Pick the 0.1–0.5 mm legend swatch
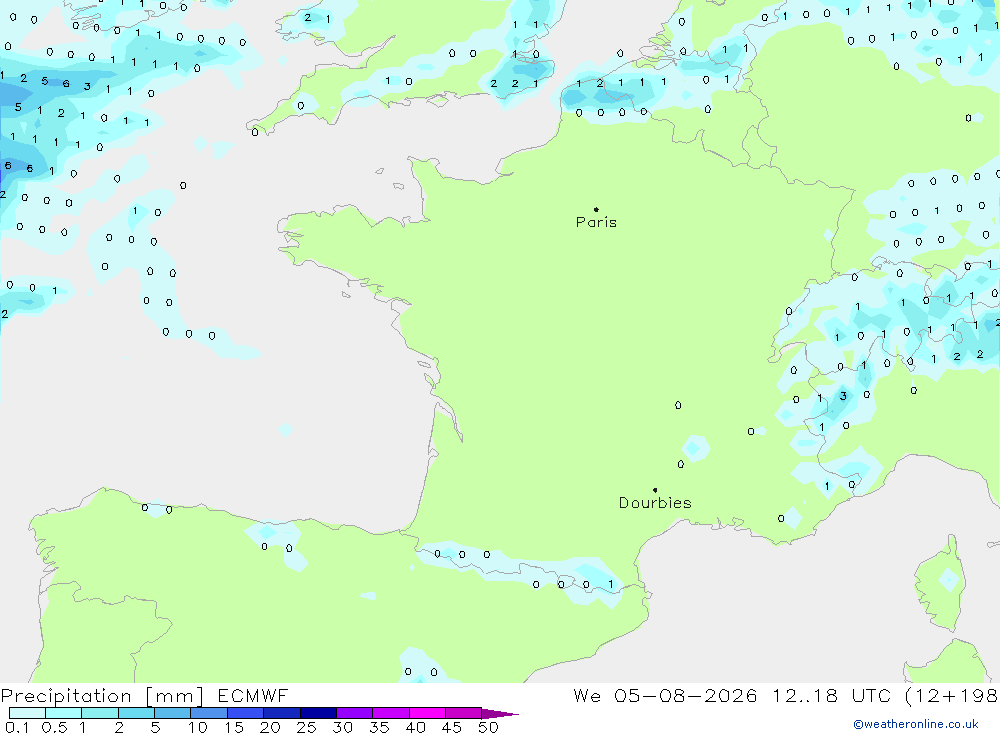The height and width of the screenshot is (733, 1000). [27, 713]
